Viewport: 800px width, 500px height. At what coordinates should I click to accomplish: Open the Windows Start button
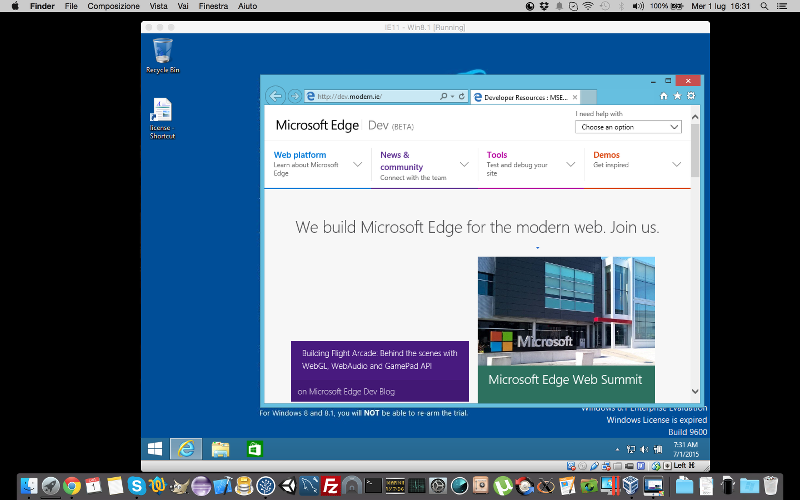(155, 449)
